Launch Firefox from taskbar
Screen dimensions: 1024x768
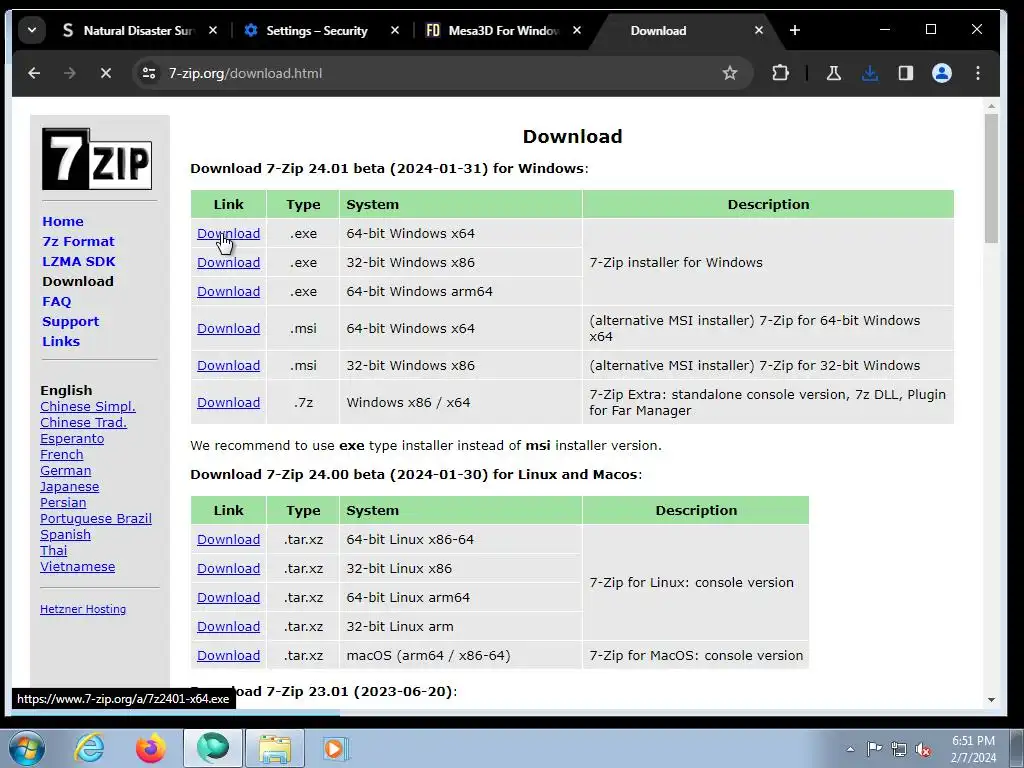[150, 748]
